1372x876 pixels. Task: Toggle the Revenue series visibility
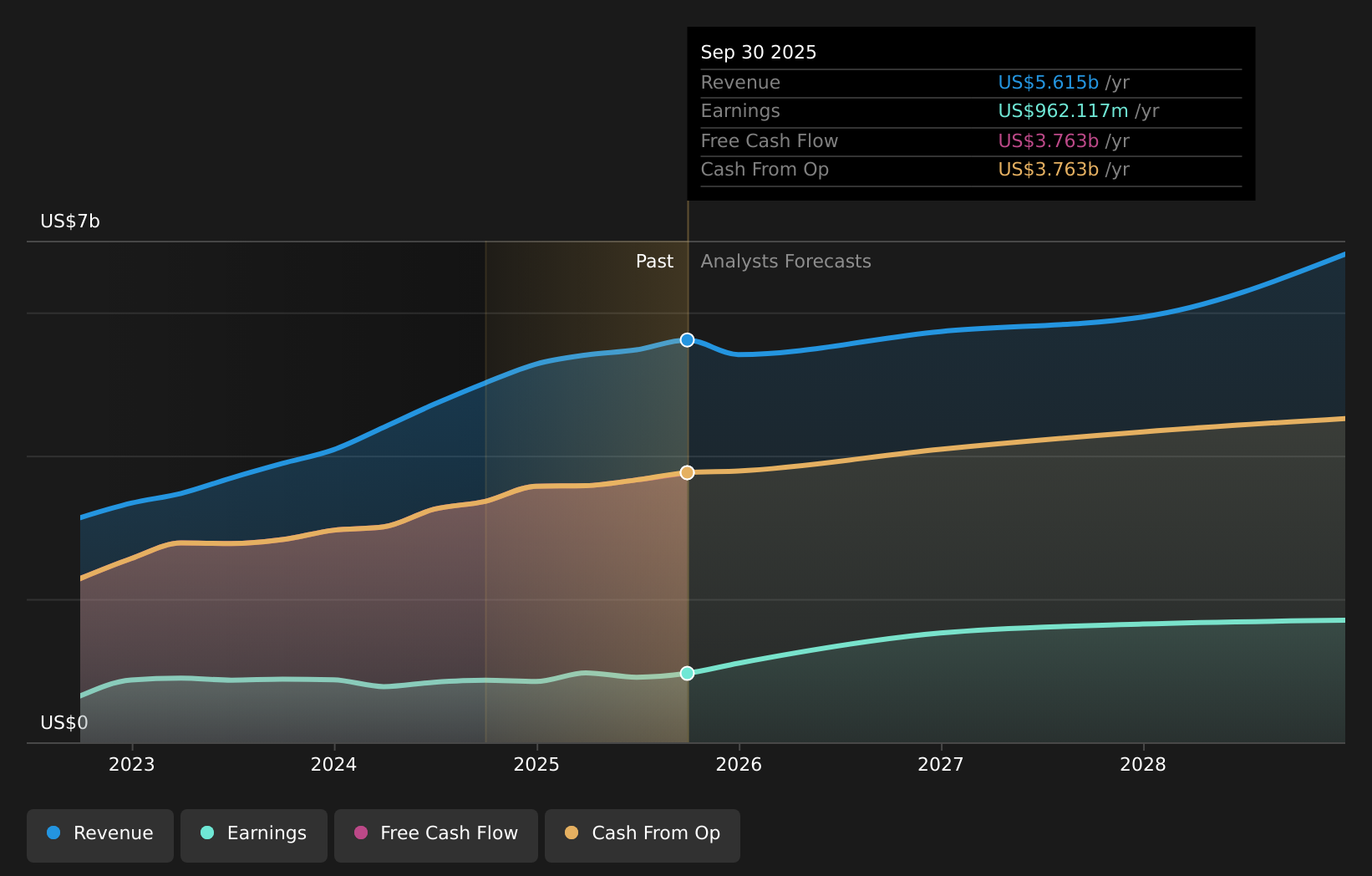(x=100, y=833)
